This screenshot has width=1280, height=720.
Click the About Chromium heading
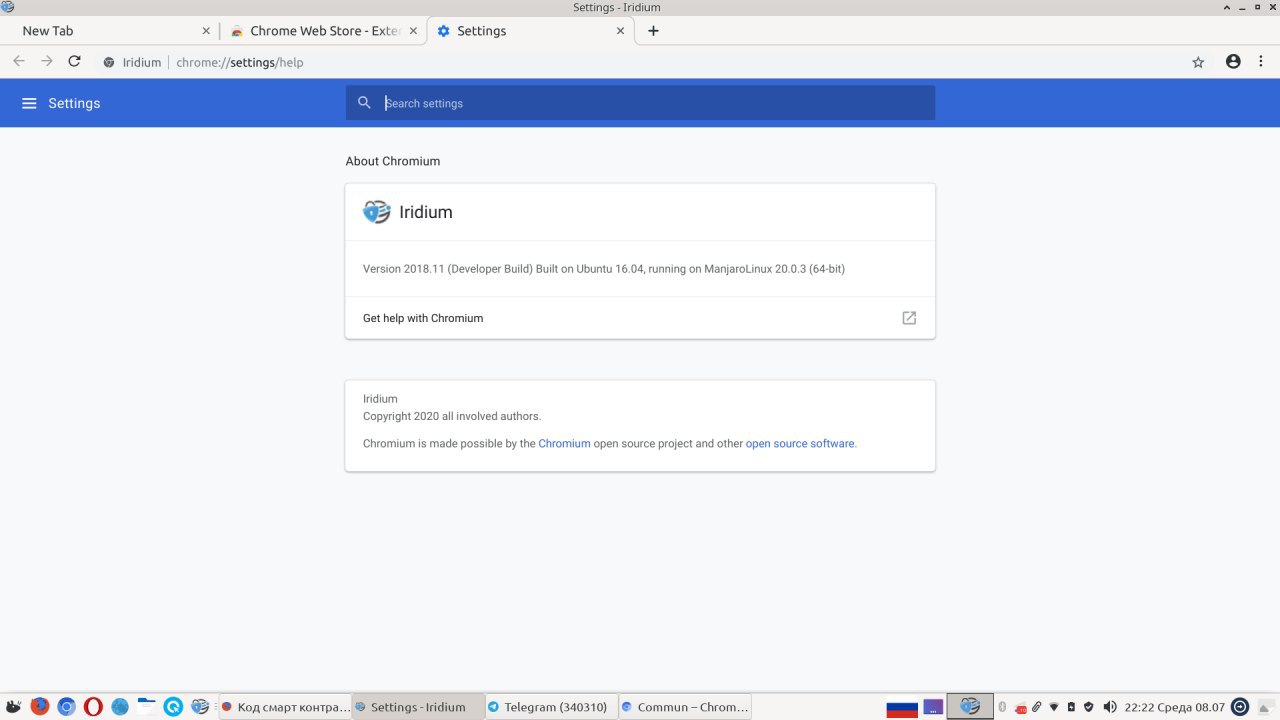[x=393, y=161]
